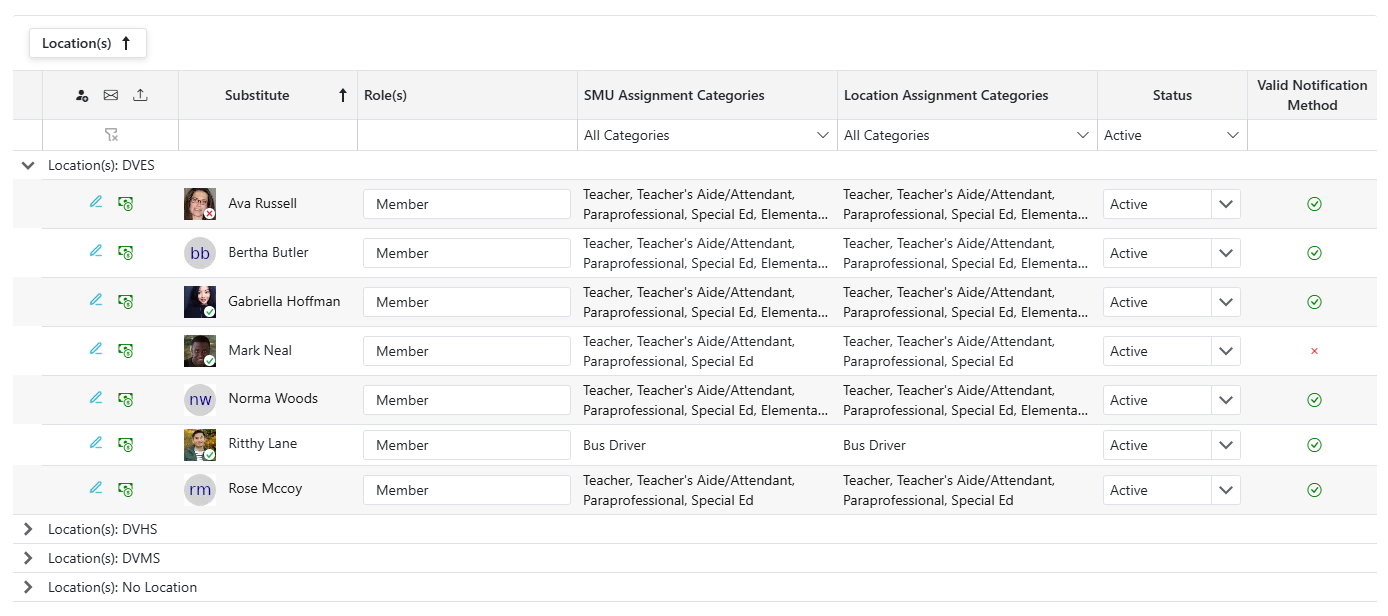Collapse the Location(s): DVES group
The height and width of the screenshot is (616, 1388).
click(28, 165)
